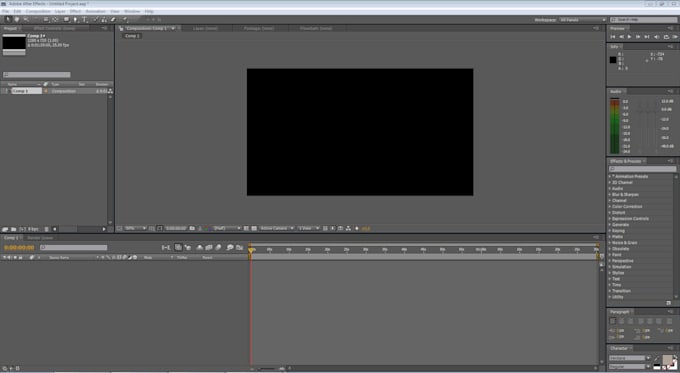This screenshot has height=373, width=680.
Task: Toggle loop option in Preview panel
Action: click(666, 37)
